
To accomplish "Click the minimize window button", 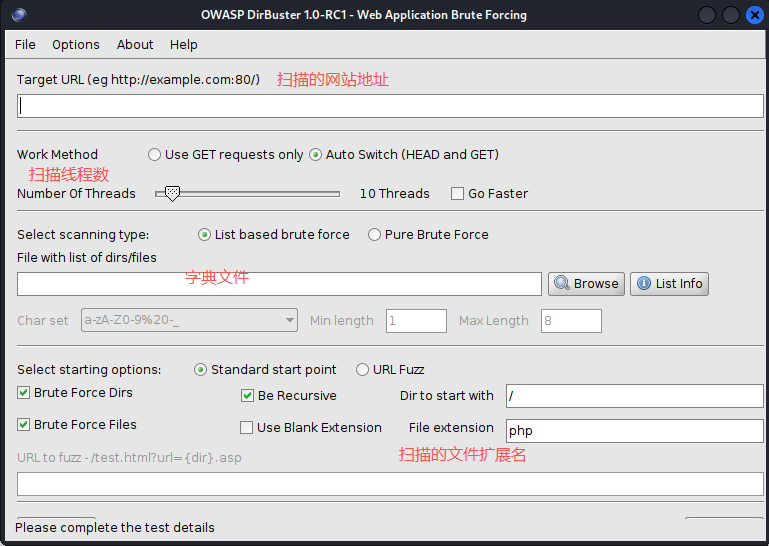I will pos(707,15).
